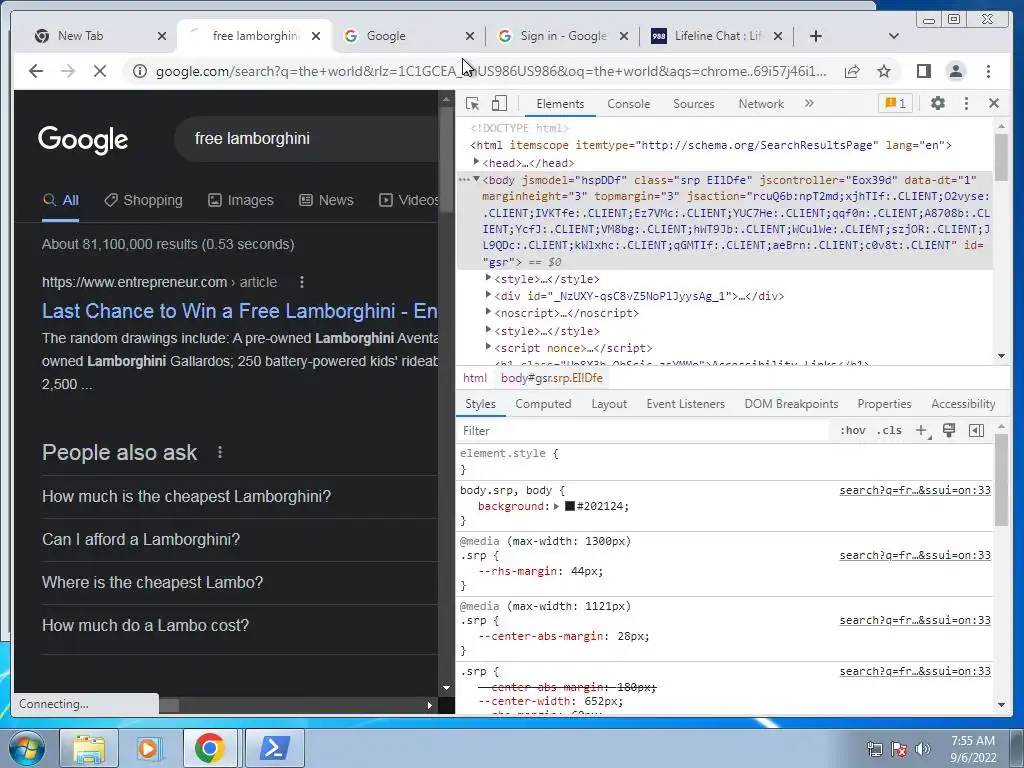This screenshot has width=1024, height=768.
Task: Expand the background shorthand property
Action: click(556, 506)
